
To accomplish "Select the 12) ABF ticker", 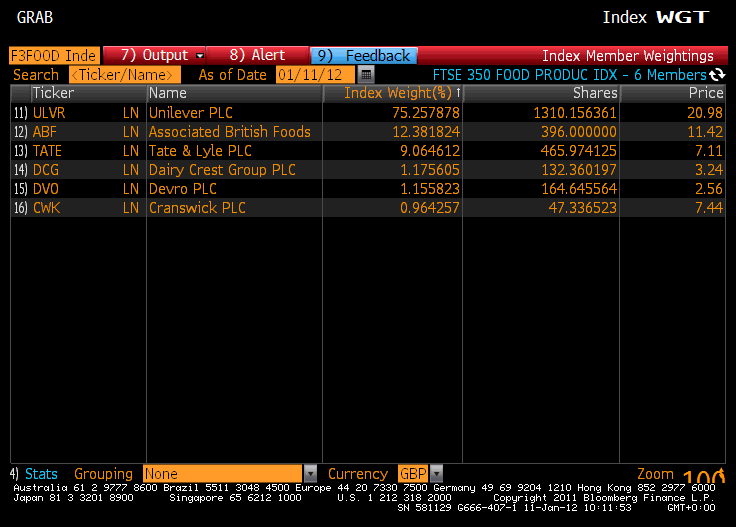I will click(x=45, y=132).
